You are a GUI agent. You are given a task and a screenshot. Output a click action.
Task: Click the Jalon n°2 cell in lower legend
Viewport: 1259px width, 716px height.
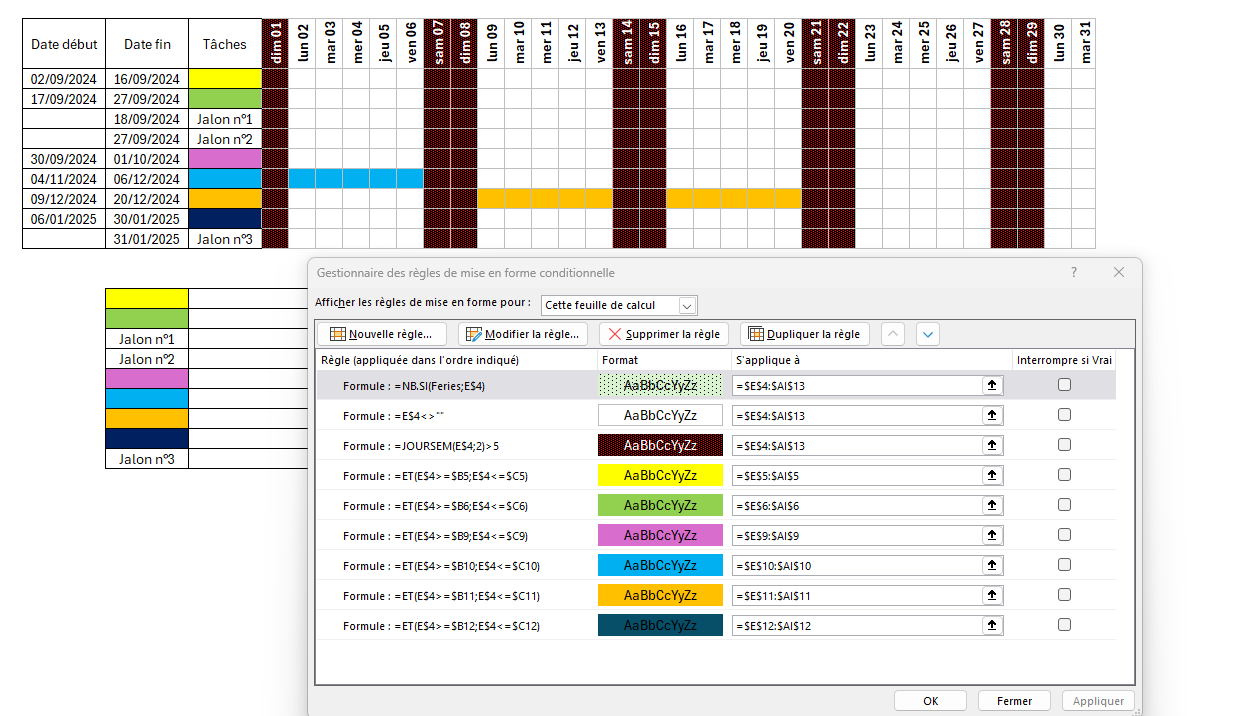(x=147, y=359)
